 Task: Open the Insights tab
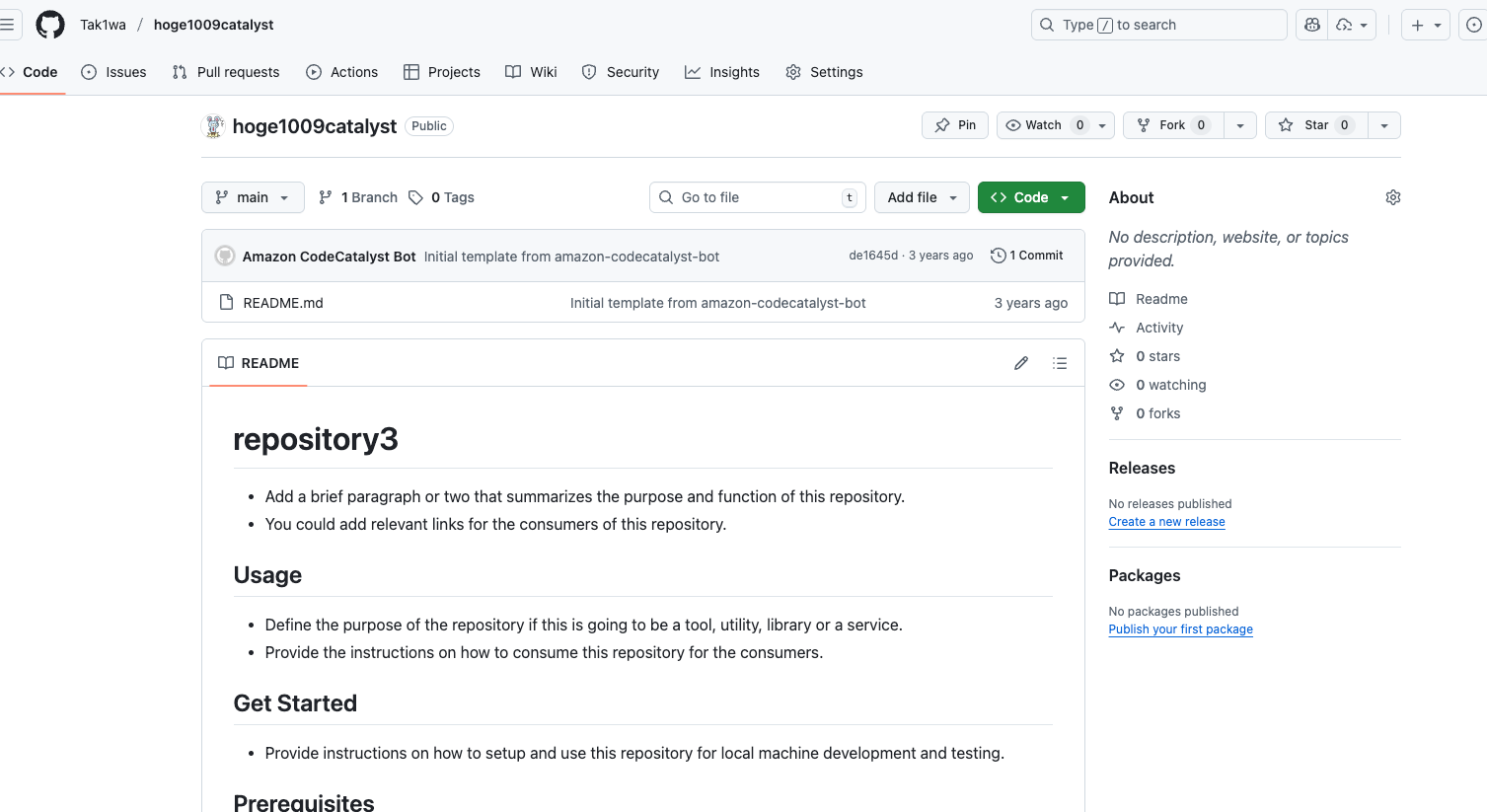(722, 72)
